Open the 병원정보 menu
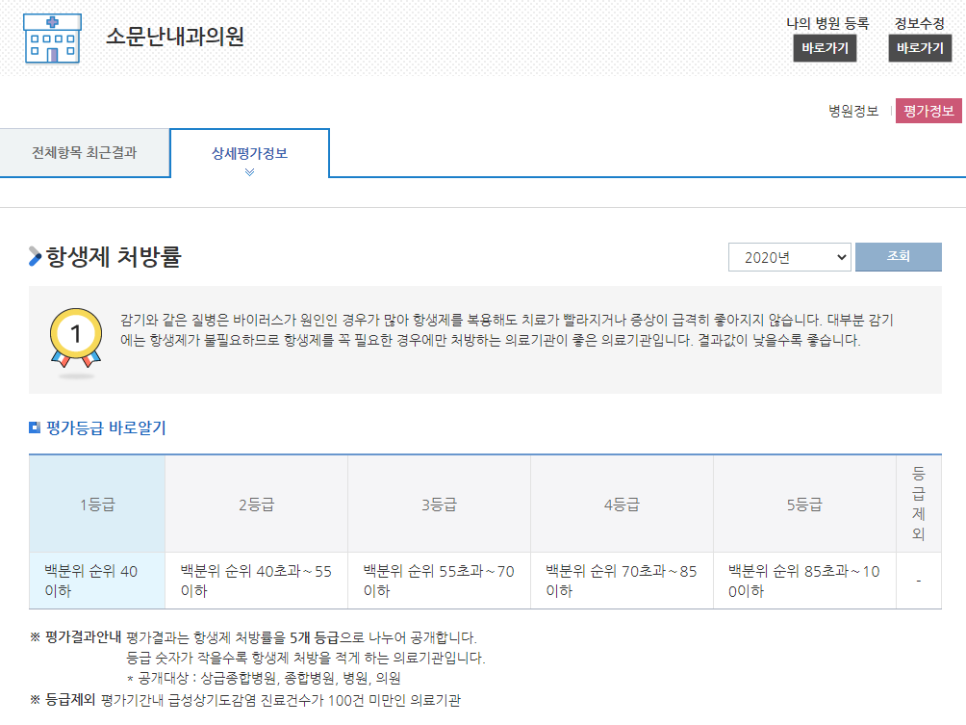The height and width of the screenshot is (725, 966). (853, 111)
